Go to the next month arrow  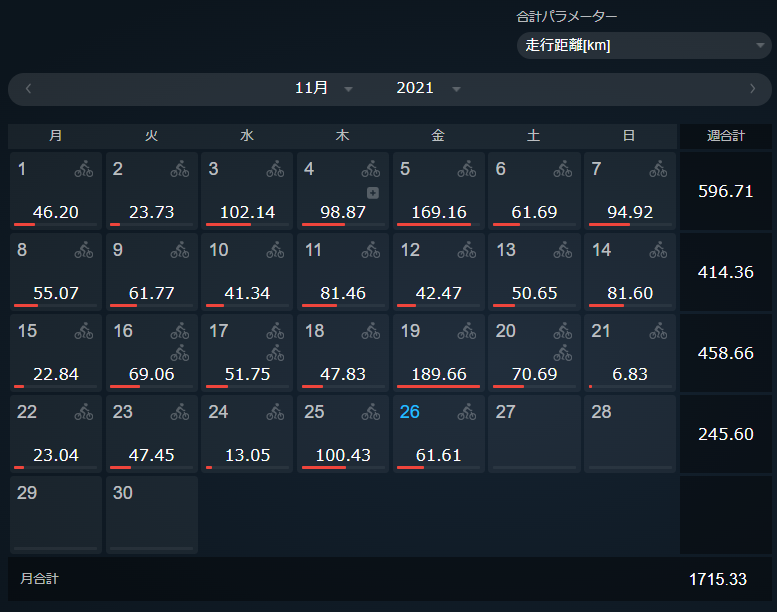point(752,89)
